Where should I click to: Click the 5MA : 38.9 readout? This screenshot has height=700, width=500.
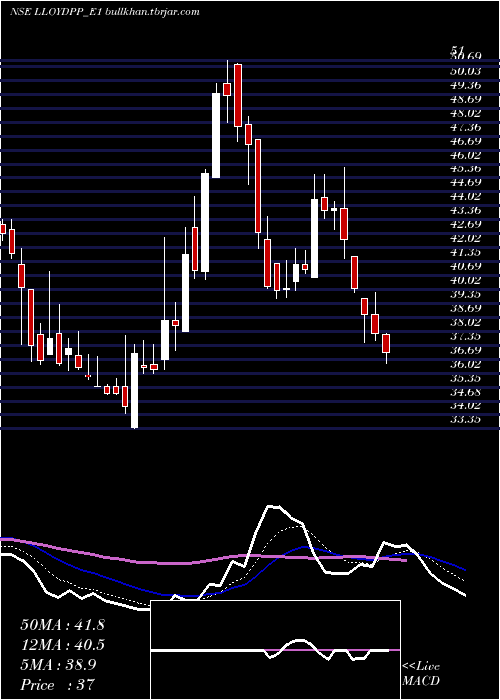coord(59,665)
